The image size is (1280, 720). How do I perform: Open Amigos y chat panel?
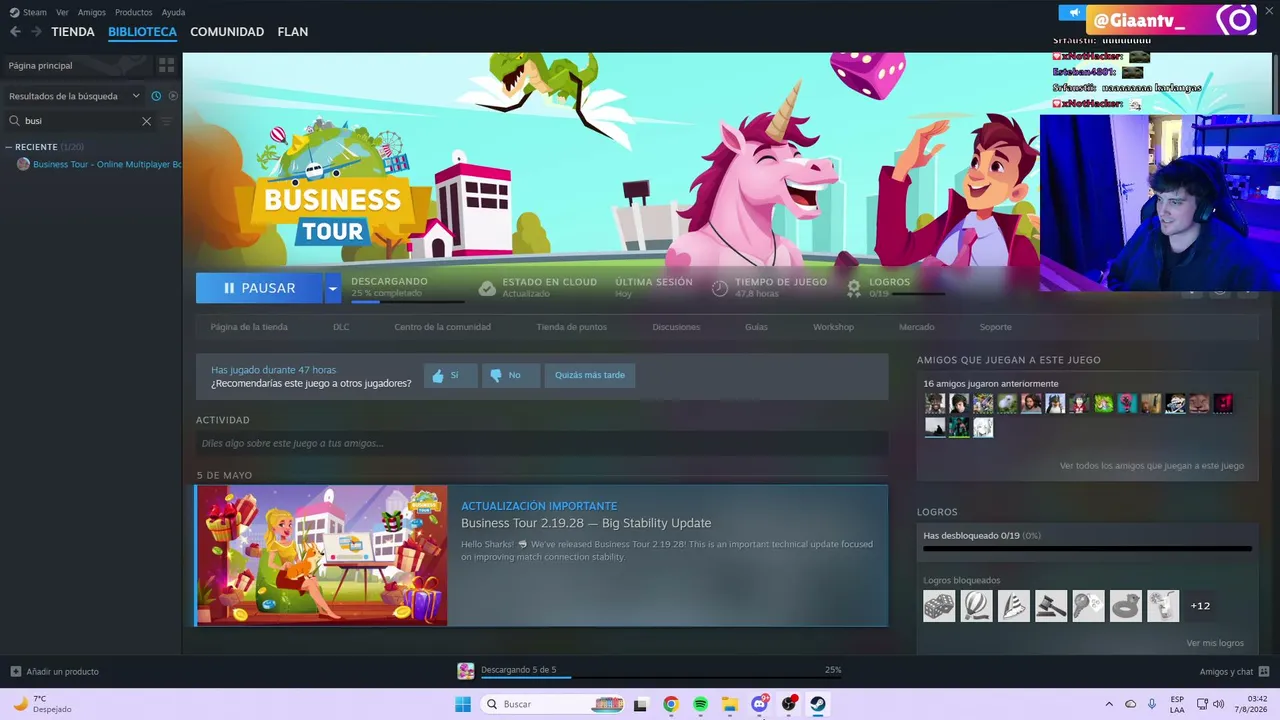click(x=1234, y=671)
